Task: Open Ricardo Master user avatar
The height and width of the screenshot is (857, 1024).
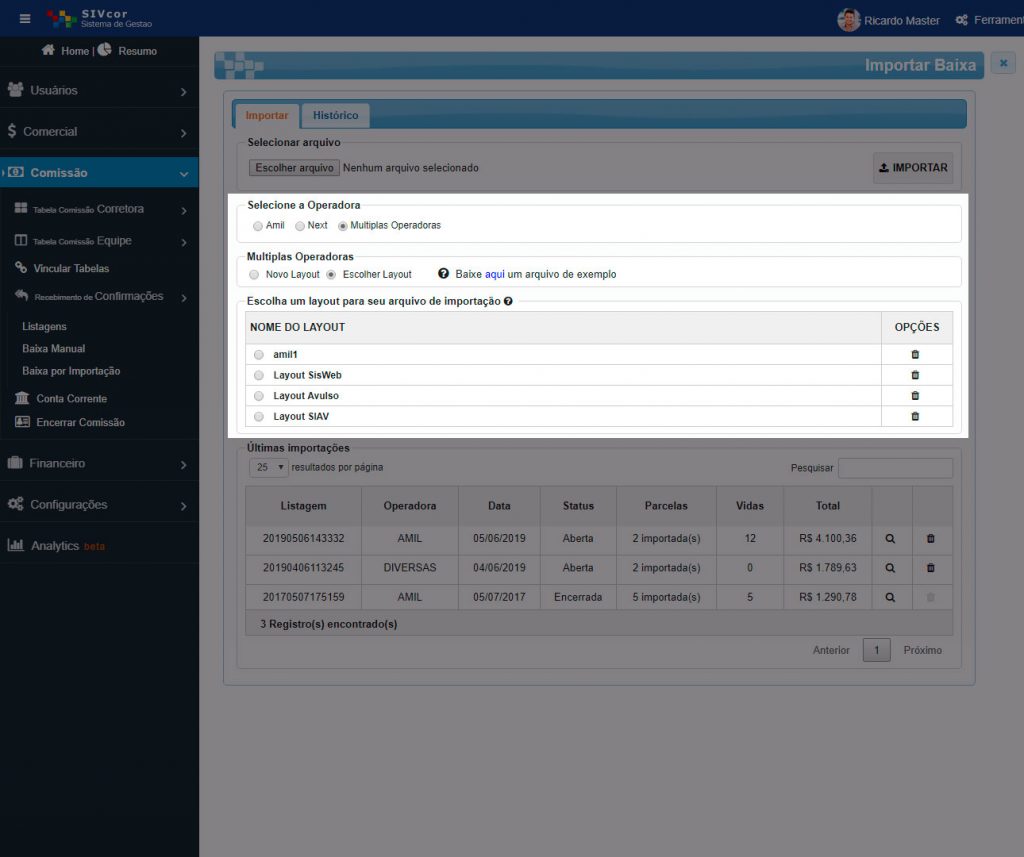Action: tap(848, 20)
